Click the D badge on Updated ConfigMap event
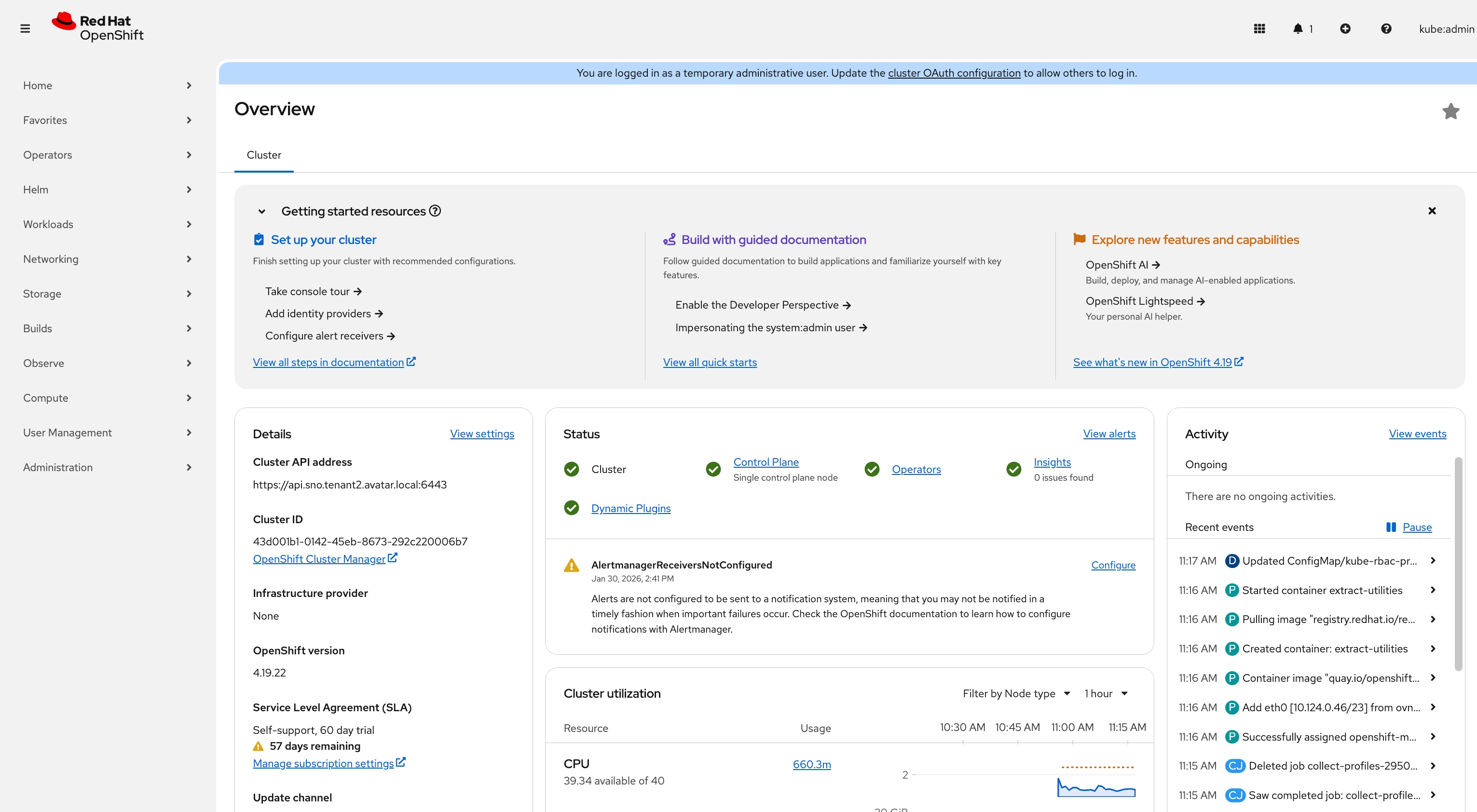 click(1231, 561)
